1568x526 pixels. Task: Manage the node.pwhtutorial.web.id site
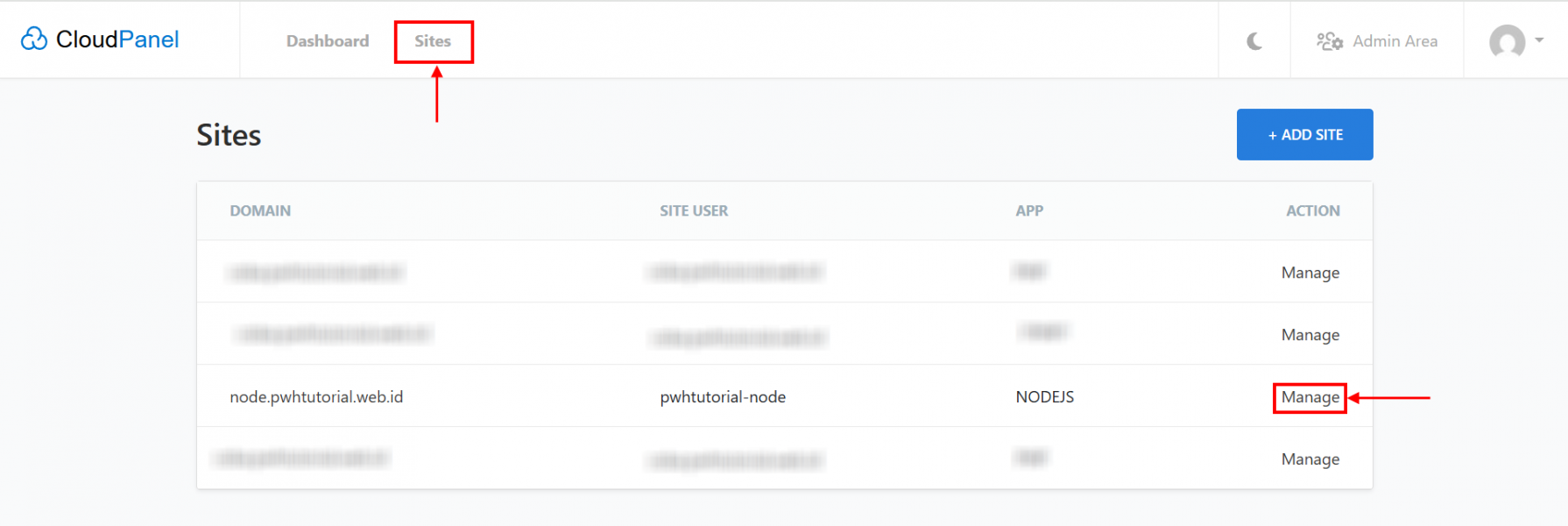(1310, 397)
